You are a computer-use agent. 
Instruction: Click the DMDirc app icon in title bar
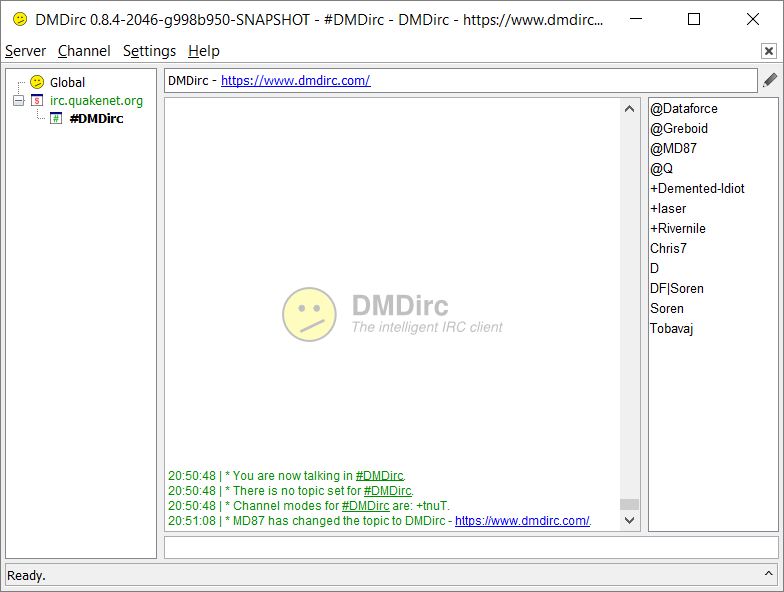(20, 19)
